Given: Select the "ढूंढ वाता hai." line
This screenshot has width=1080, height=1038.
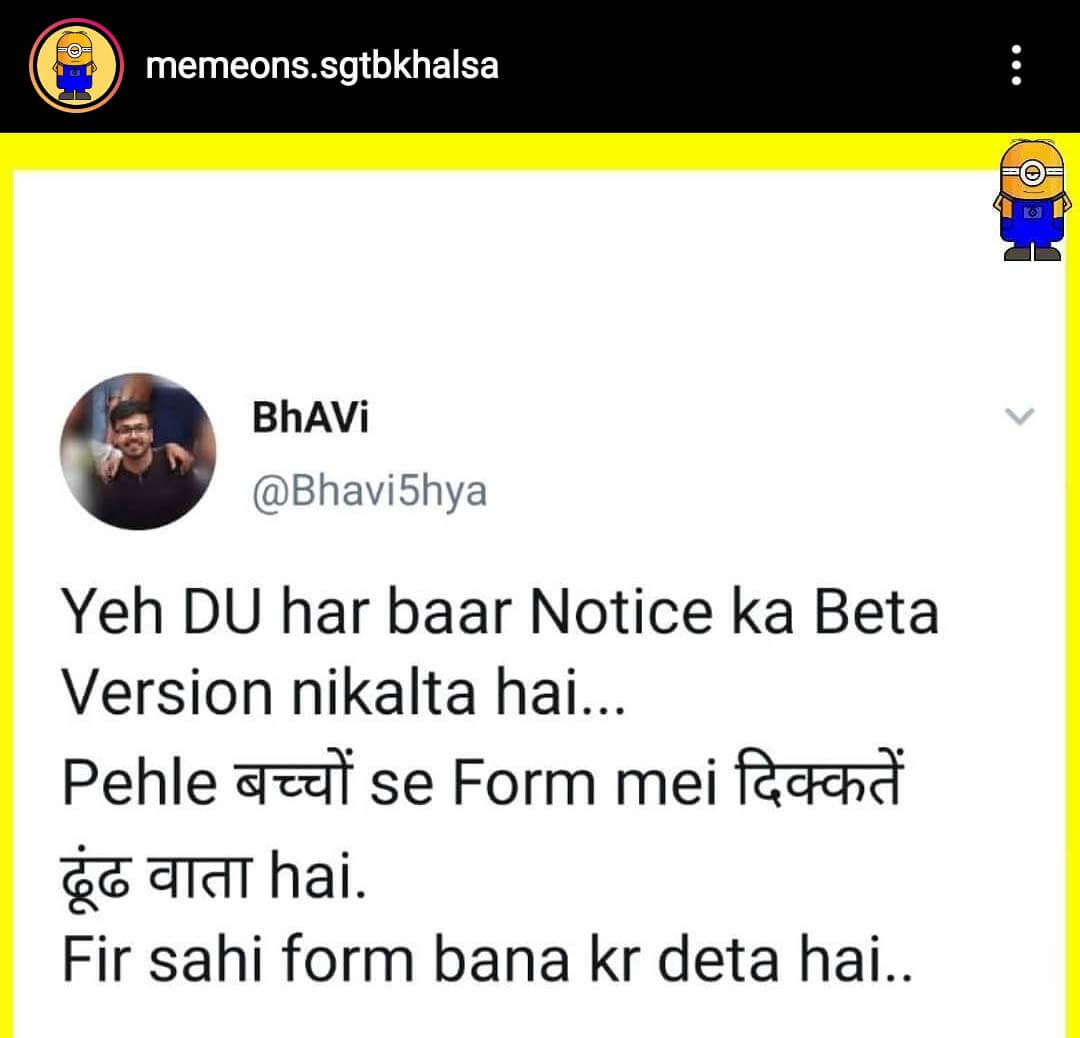Looking at the screenshot, I should pos(214,876).
